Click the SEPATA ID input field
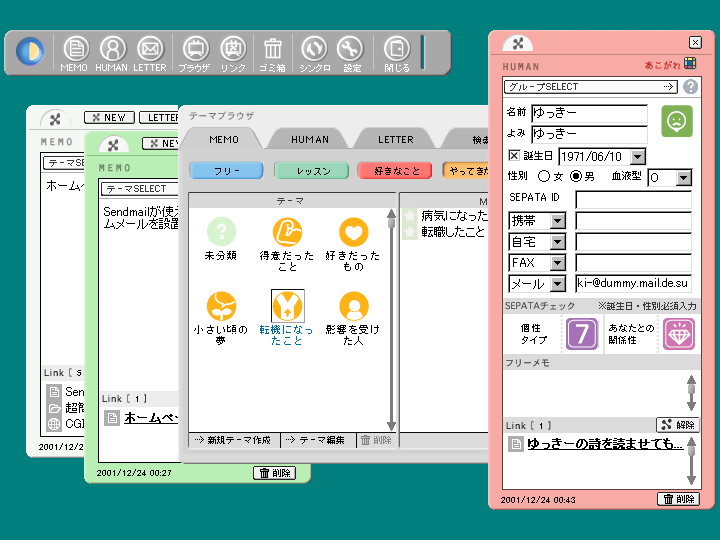 click(x=634, y=200)
